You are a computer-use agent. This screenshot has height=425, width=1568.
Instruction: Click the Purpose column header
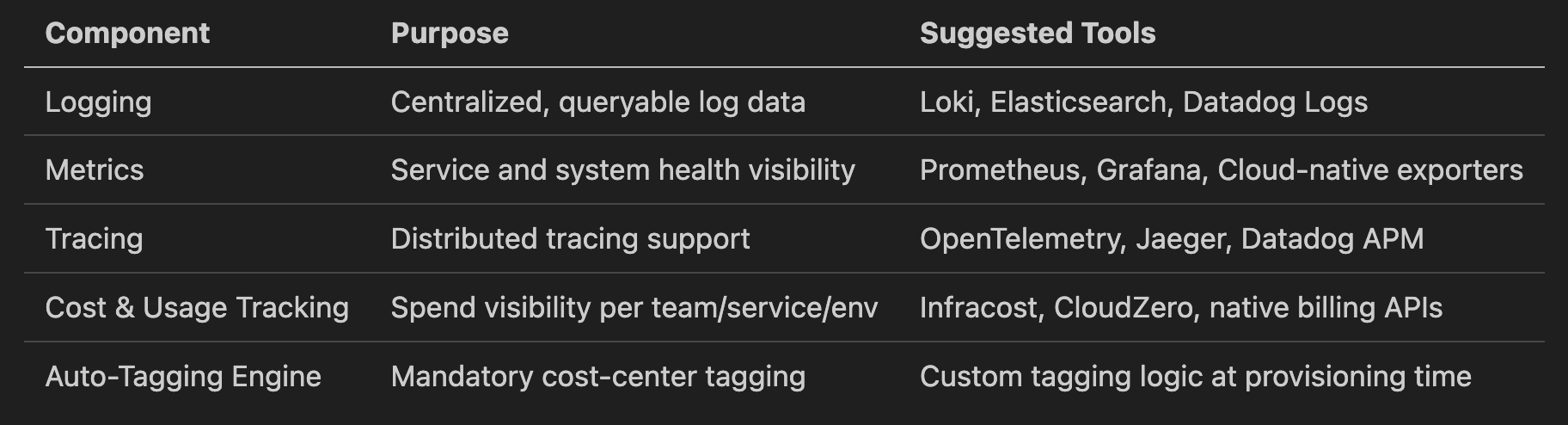tap(450, 34)
